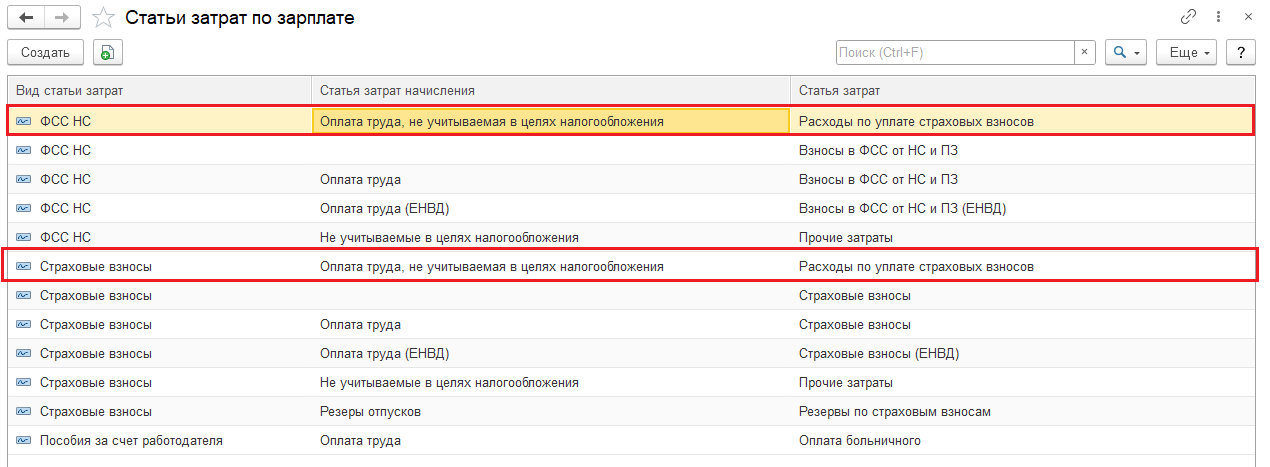Click inside the 'Поиск (Ctrl+F)' field
The width and height of the screenshot is (1270, 467).
click(x=955, y=53)
